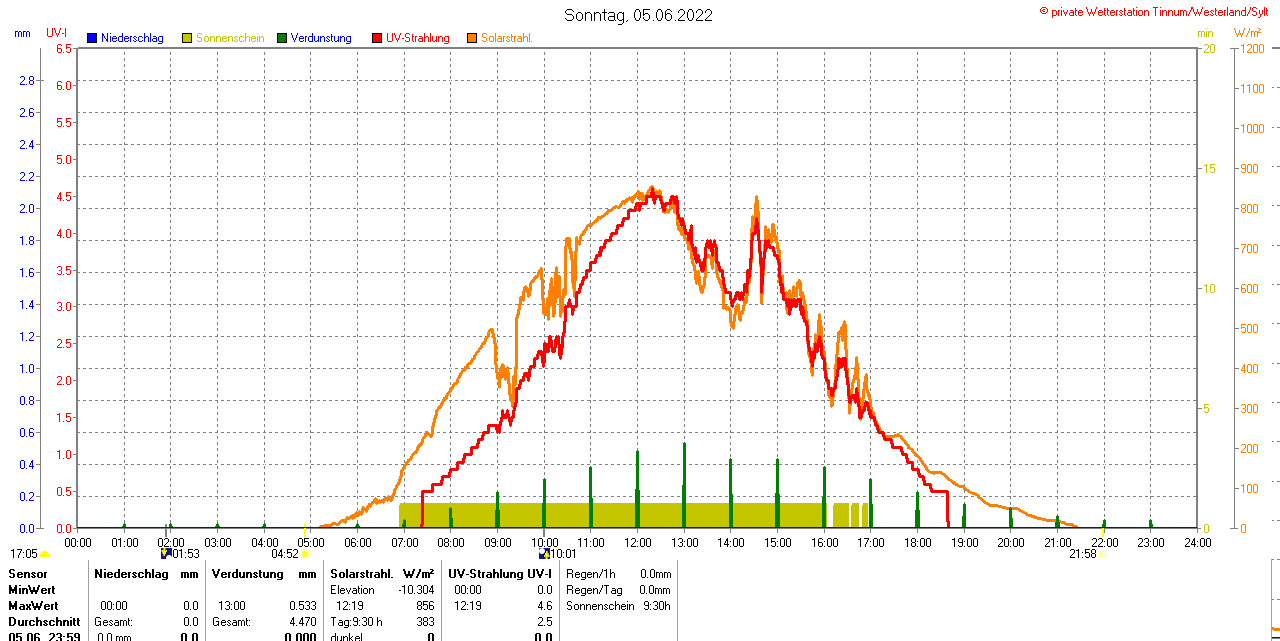The width and height of the screenshot is (1280, 641).
Task: Click the moon icon beside 10:01
Action: click(544, 553)
